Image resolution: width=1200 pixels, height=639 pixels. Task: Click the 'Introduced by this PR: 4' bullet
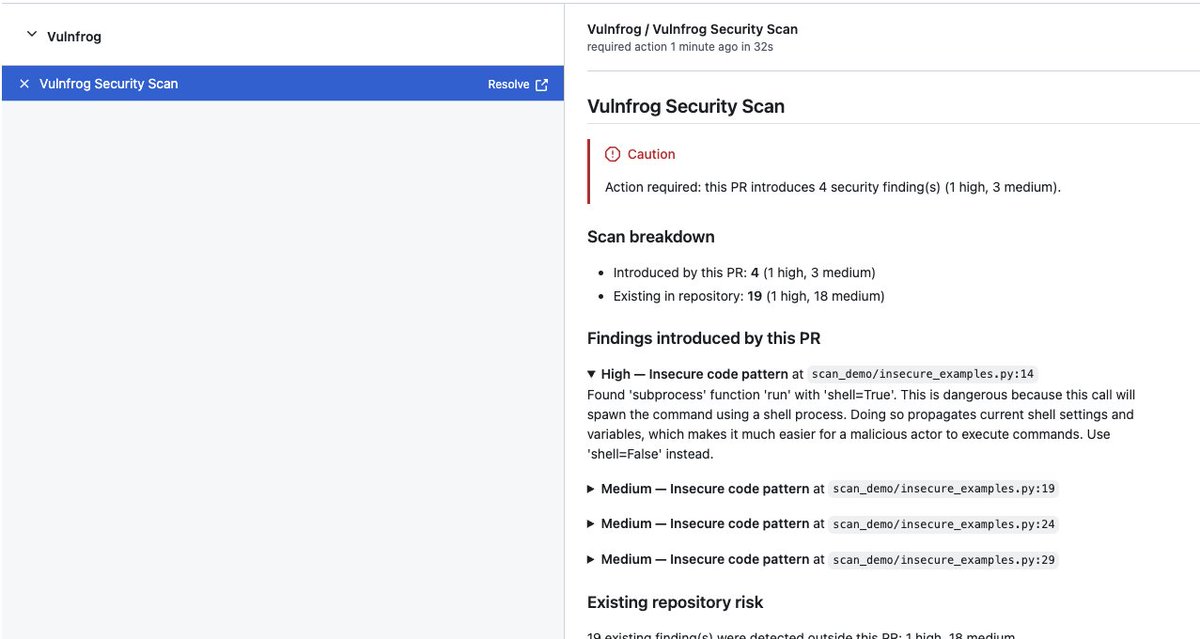(744, 273)
